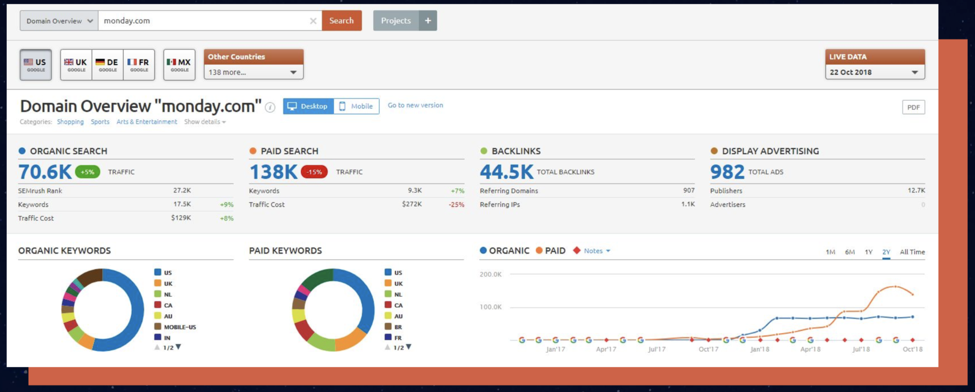Select the FR Google database
Screen dimensions: 975x392
139,65
